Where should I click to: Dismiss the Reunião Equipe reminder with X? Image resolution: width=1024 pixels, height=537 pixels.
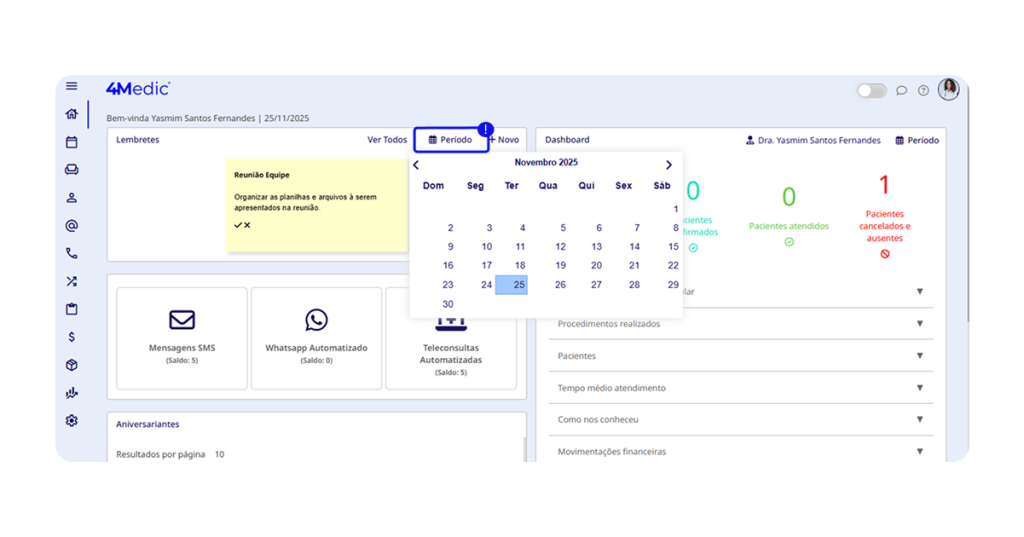click(x=247, y=225)
